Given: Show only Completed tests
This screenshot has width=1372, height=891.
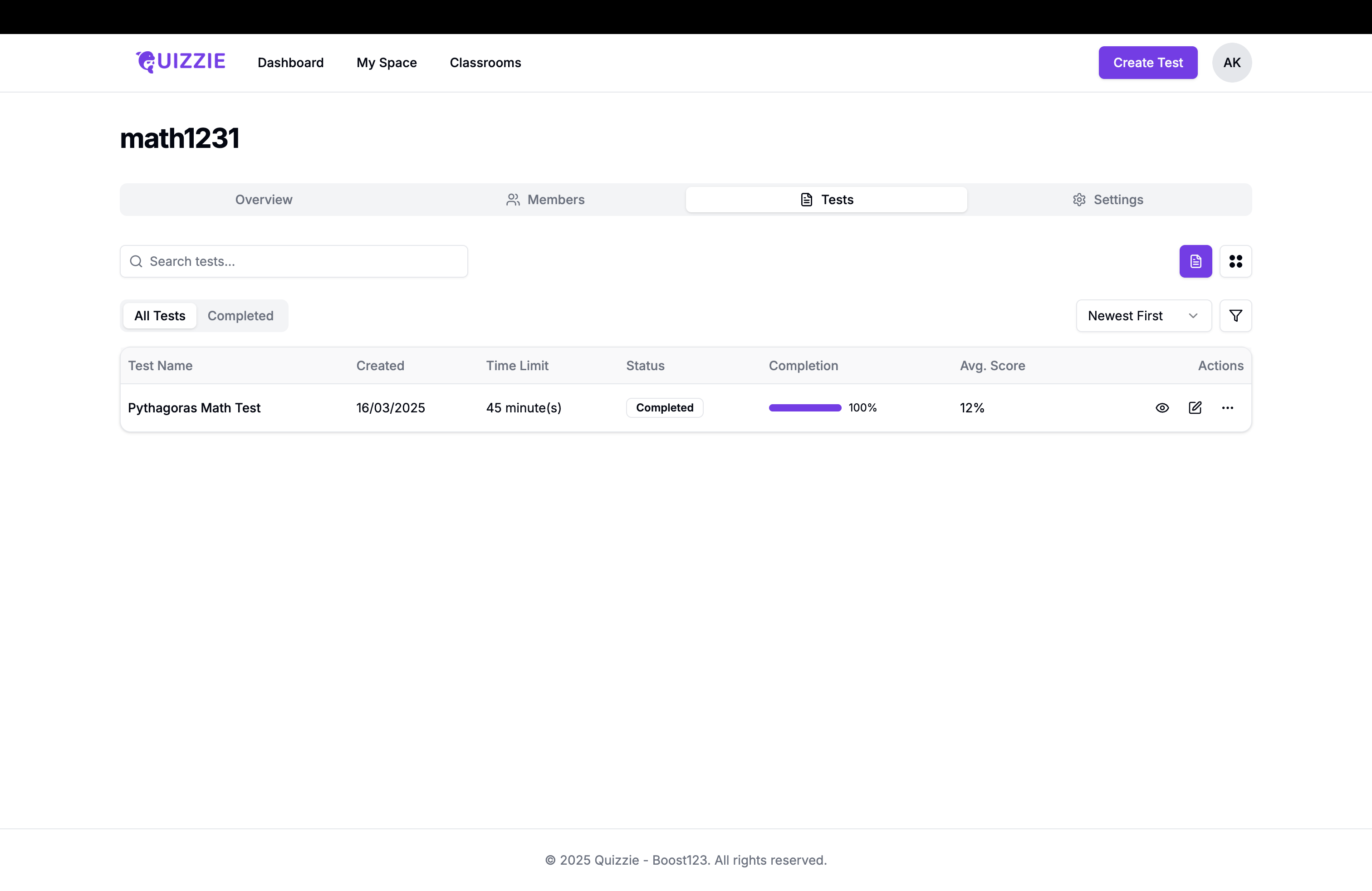Looking at the screenshot, I should pos(240,315).
